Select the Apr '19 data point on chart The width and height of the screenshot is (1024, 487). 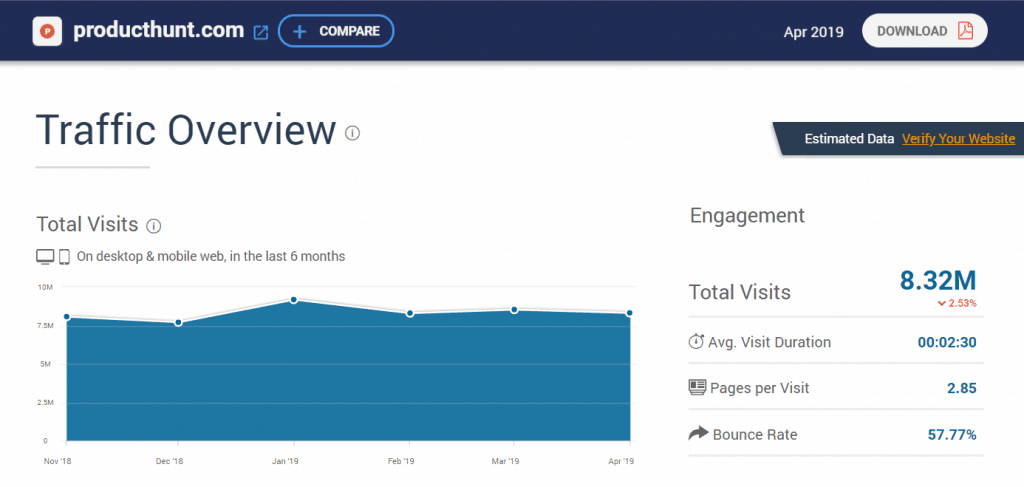(630, 313)
